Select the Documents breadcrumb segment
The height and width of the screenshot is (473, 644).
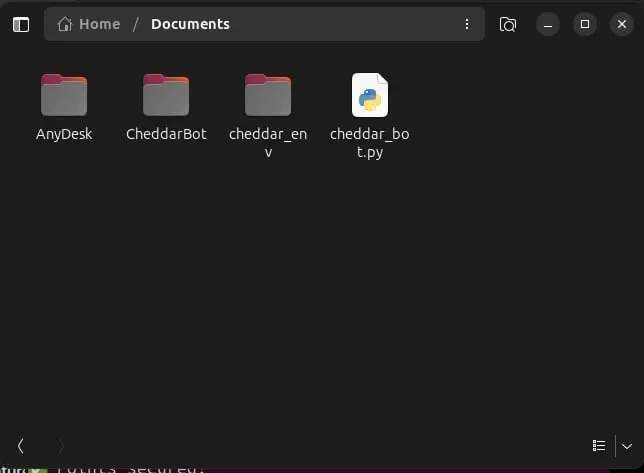[x=190, y=24]
